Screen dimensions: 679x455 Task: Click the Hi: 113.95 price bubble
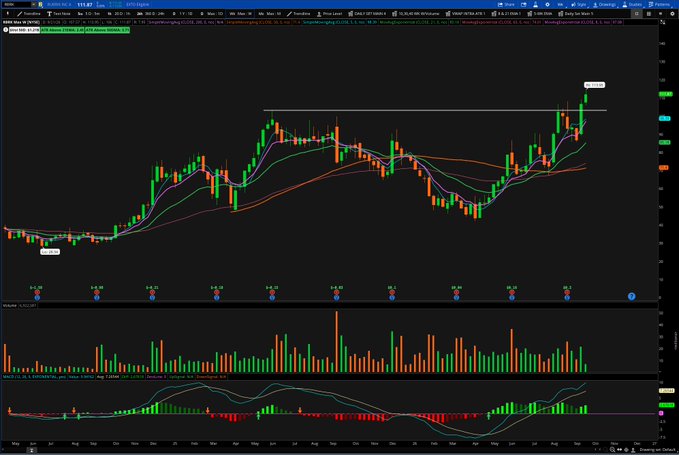(594, 85)
